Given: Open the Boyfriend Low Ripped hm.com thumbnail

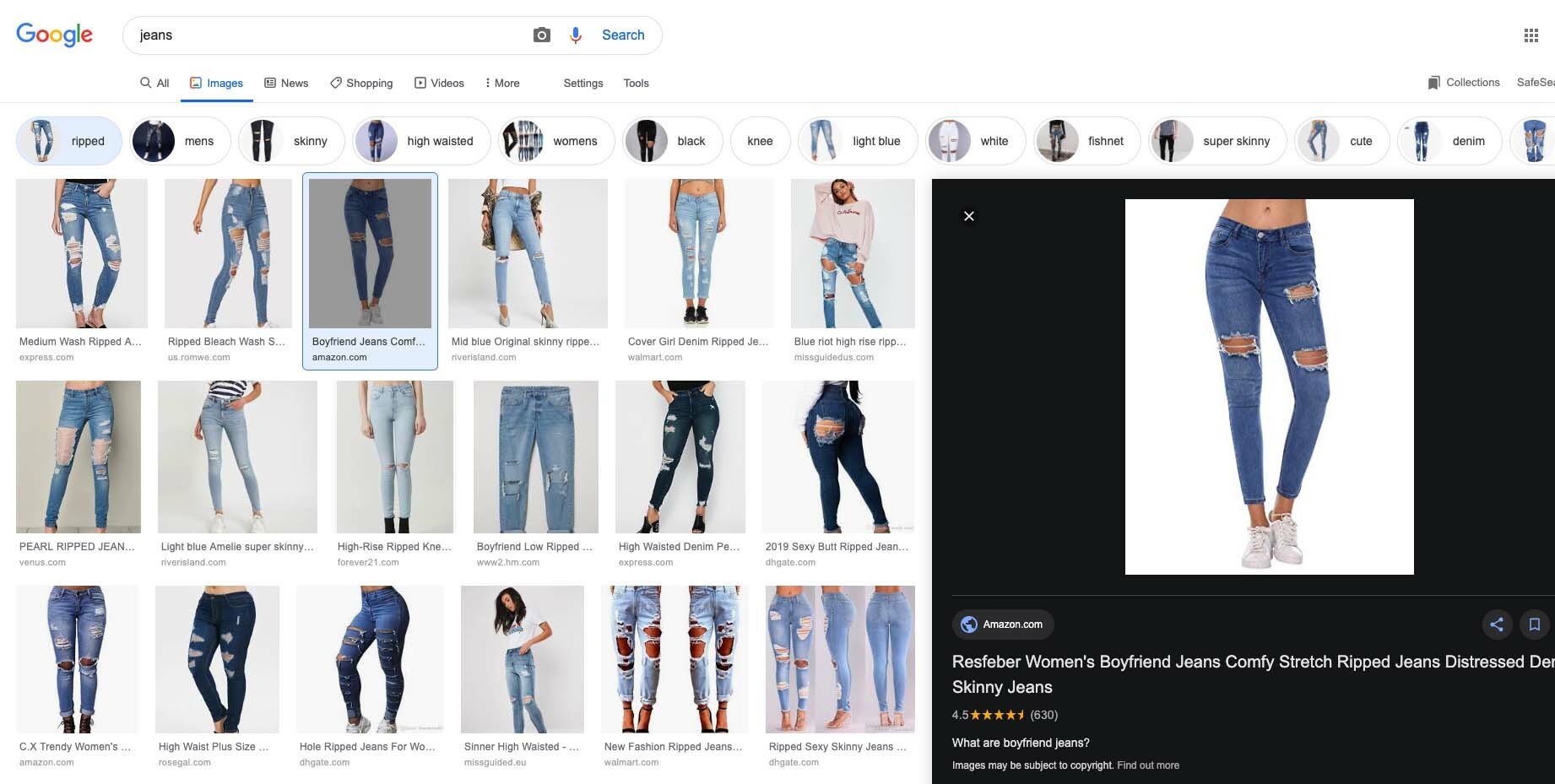Looking at the screenshot, I should pos(535,457).
